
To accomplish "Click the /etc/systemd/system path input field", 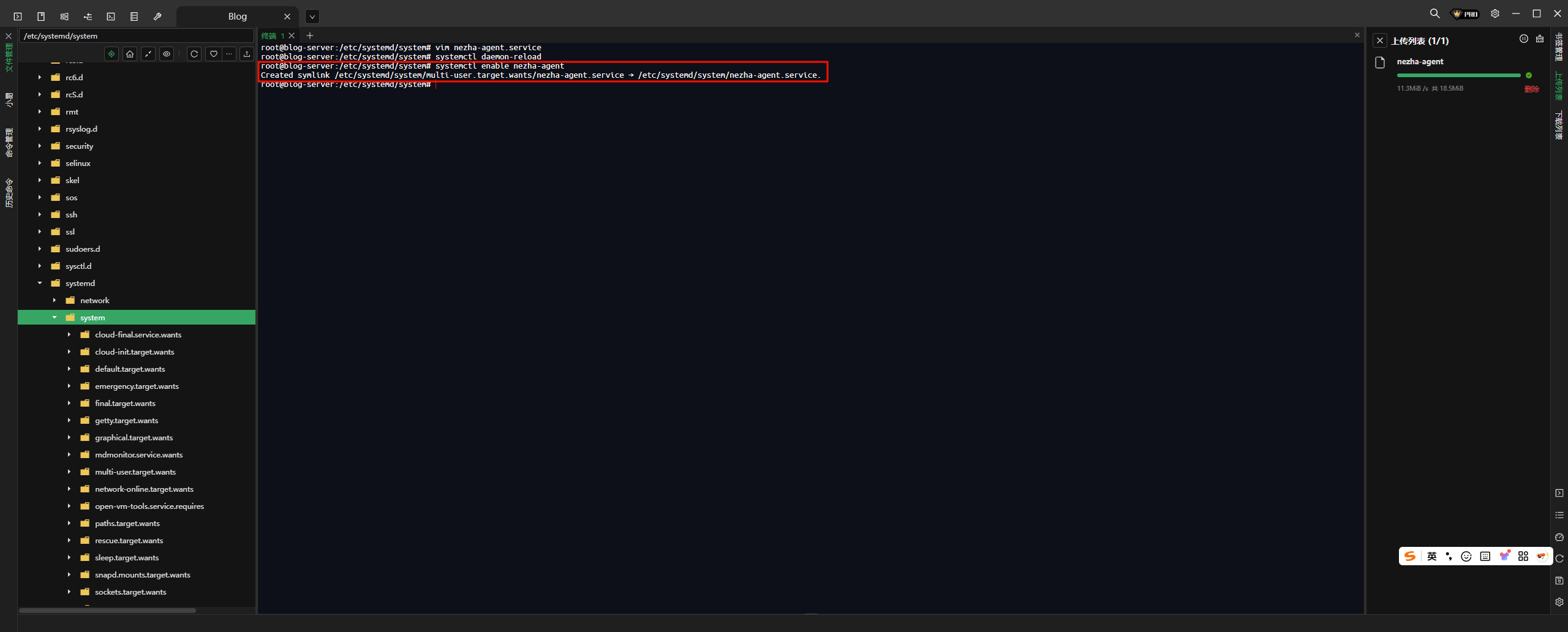I will pyautogui.click(x=136, y=36).
